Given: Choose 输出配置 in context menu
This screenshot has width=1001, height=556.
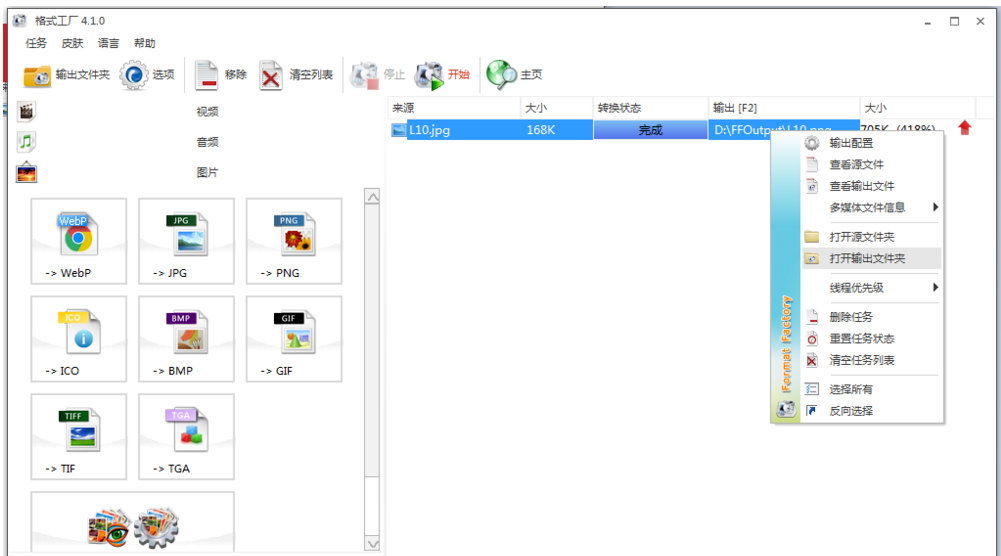Looking at the screenshot, I should (871, 143).
